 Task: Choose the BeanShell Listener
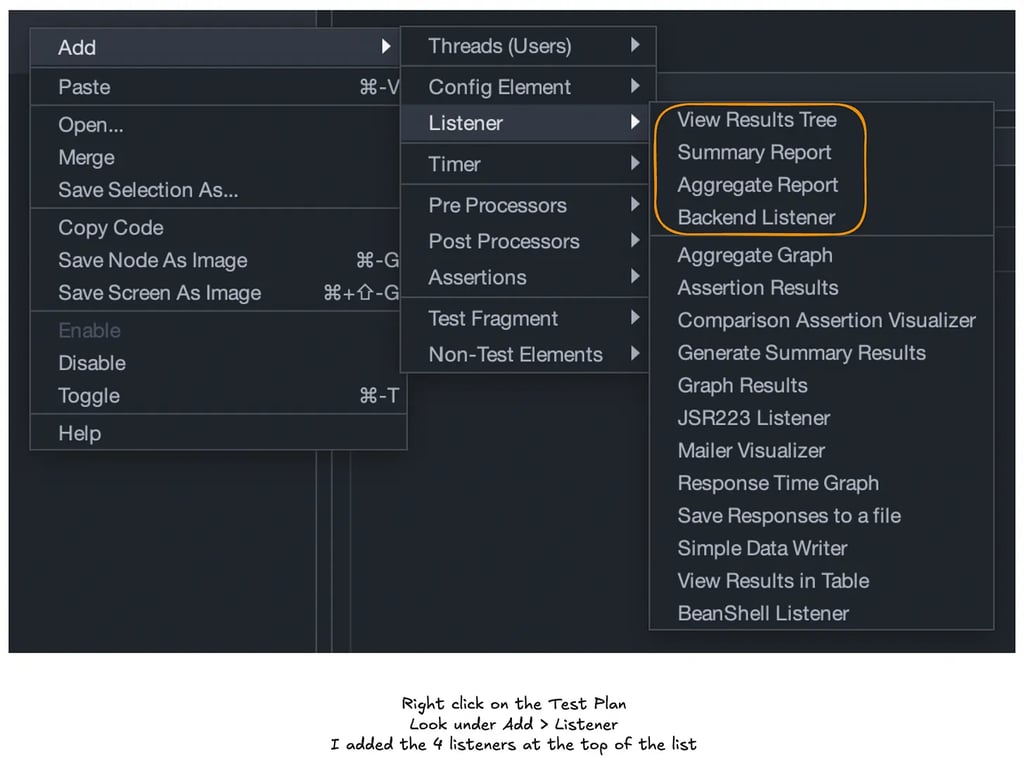pos(762,613)
